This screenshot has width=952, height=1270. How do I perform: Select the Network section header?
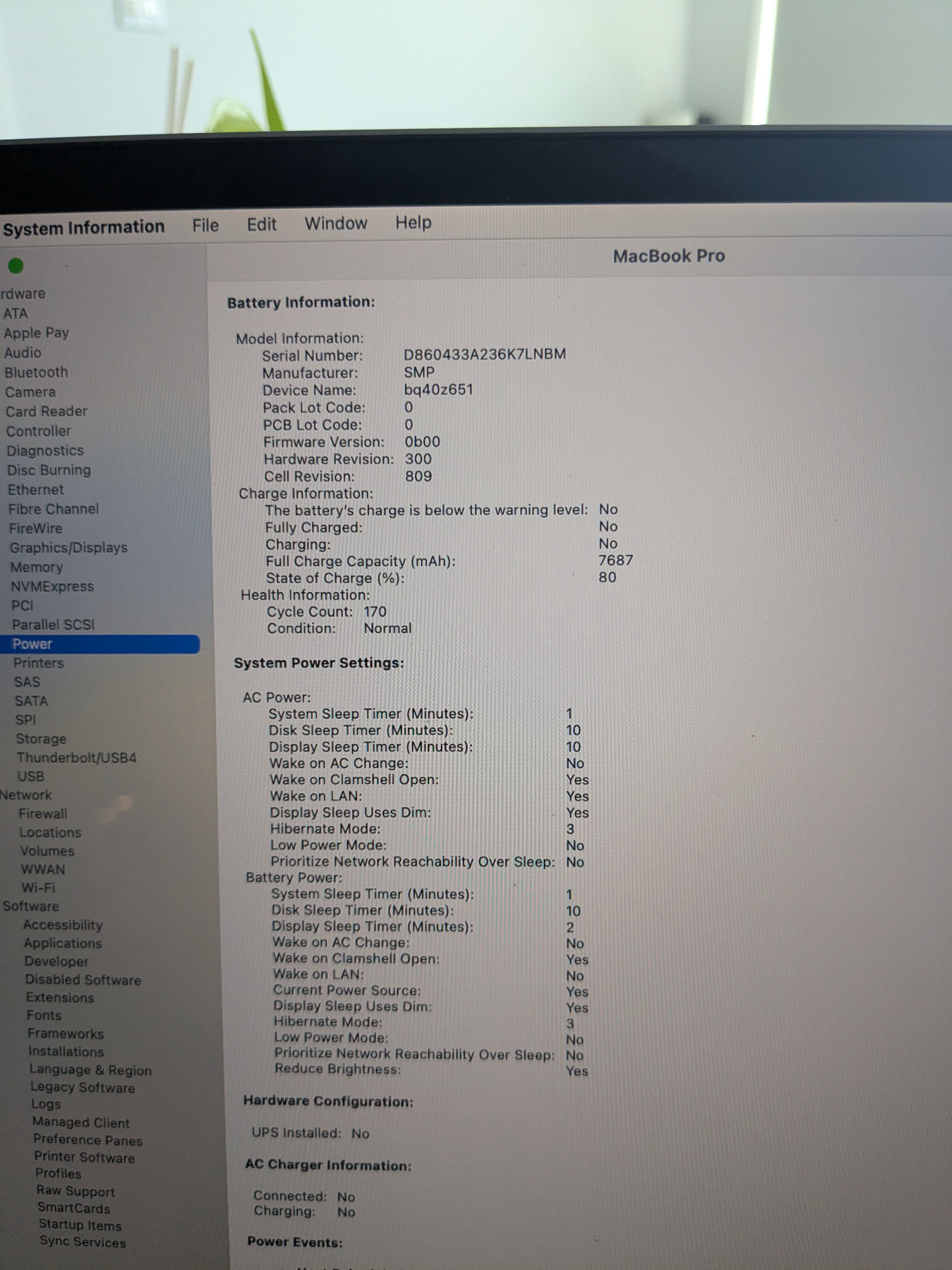[26, 795]
